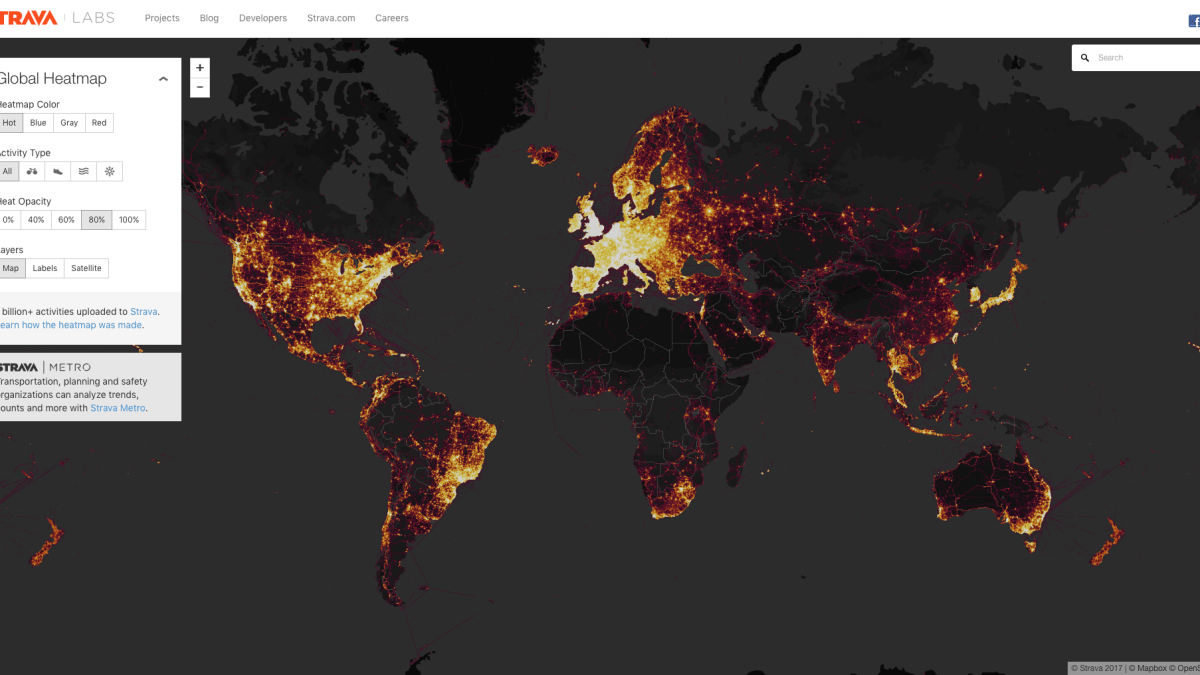Collapse the Global Heatmap panel

[x=163, y=79]
